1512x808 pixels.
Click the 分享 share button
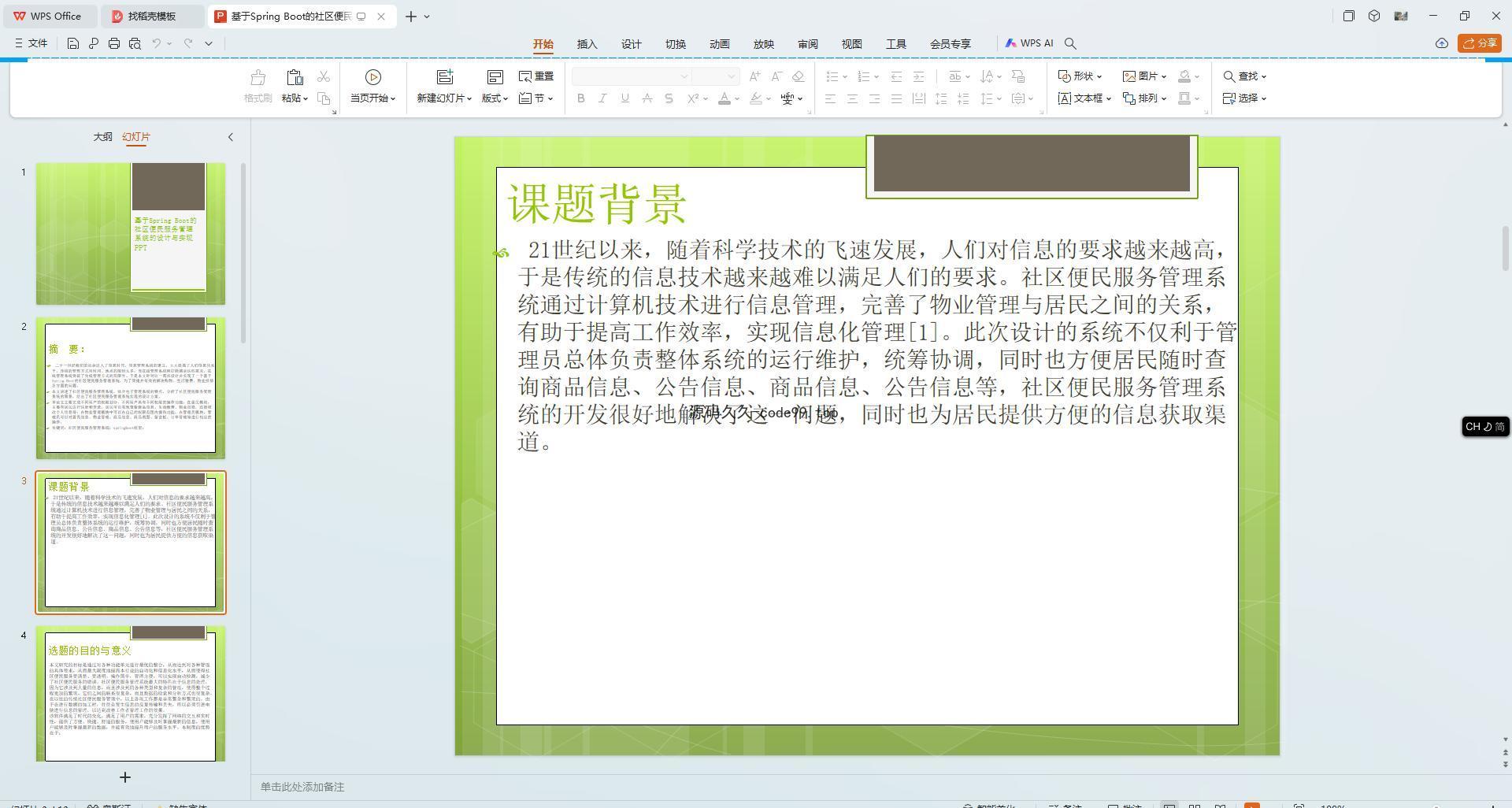1479,43
